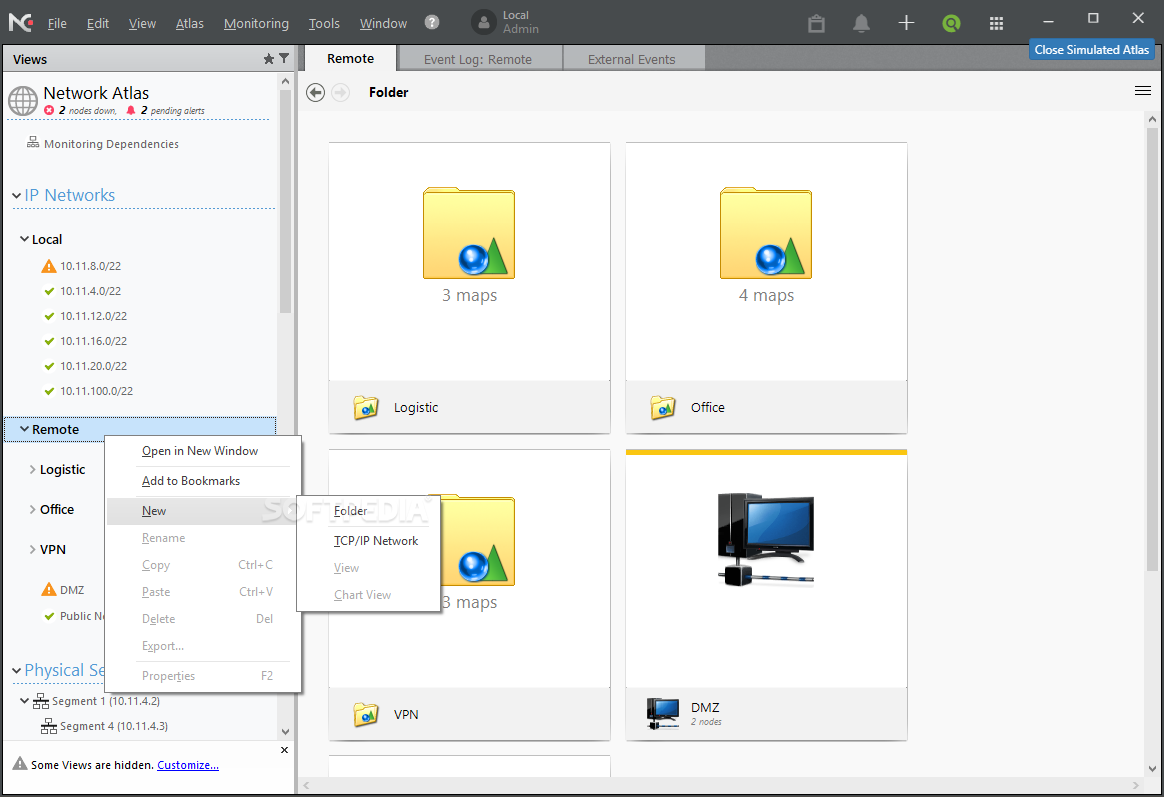
Task: Open the Window menu
Action: [383, 24]
